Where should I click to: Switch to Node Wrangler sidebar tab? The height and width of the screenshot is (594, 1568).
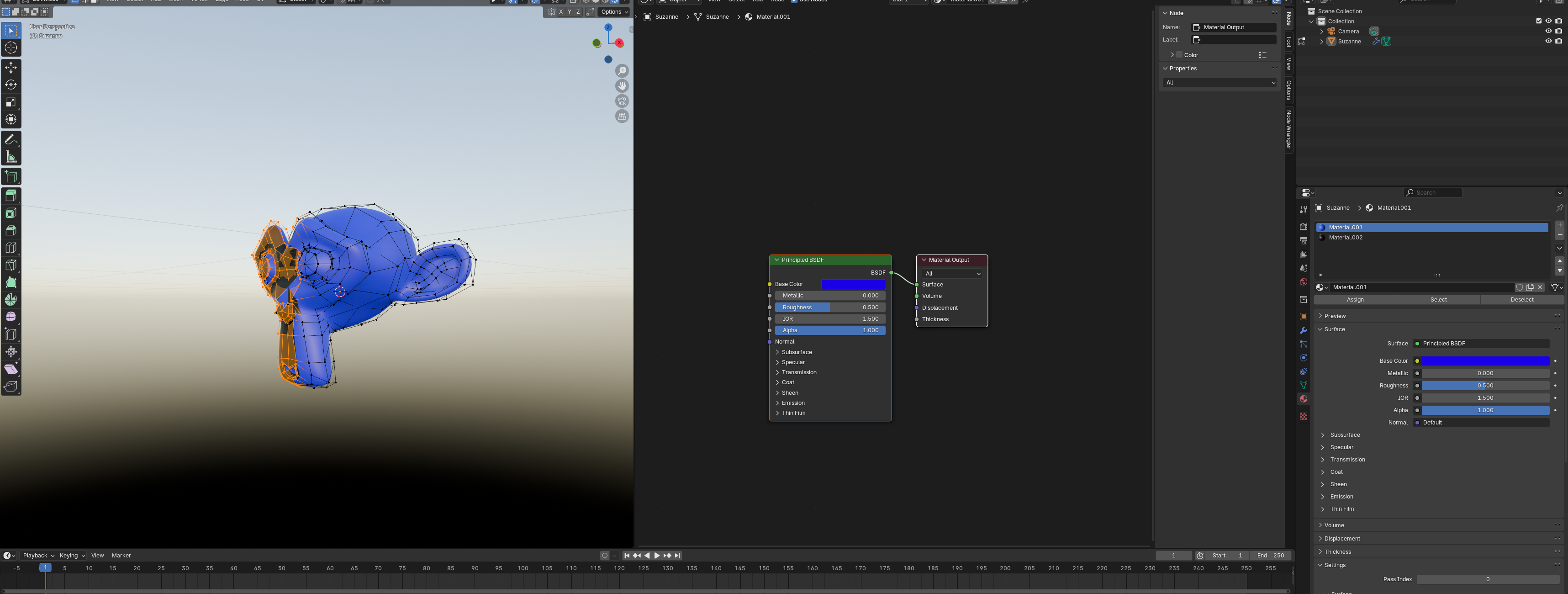[1288, 129]
